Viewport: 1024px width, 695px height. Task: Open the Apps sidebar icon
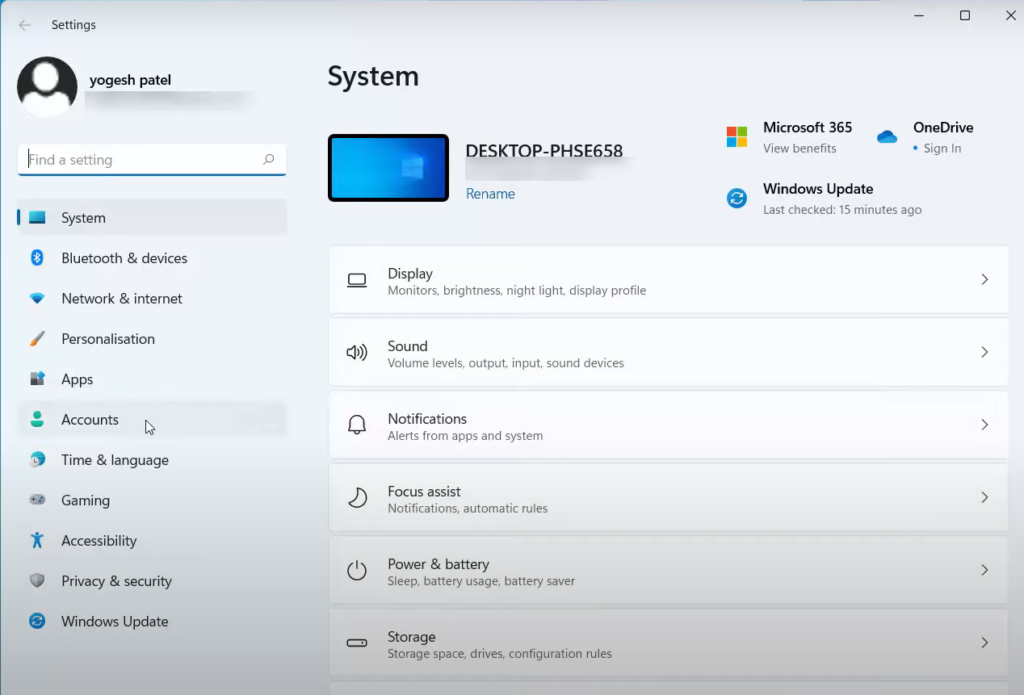pos(37,379)
